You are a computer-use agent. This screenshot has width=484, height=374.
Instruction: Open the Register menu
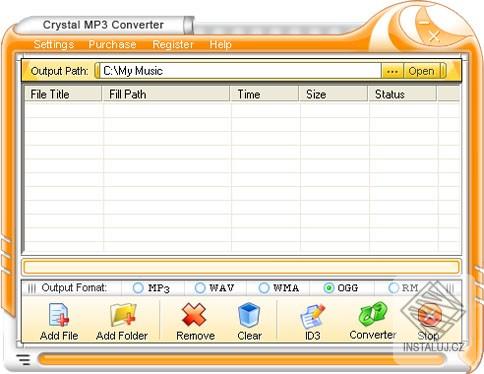coord(173,44)
